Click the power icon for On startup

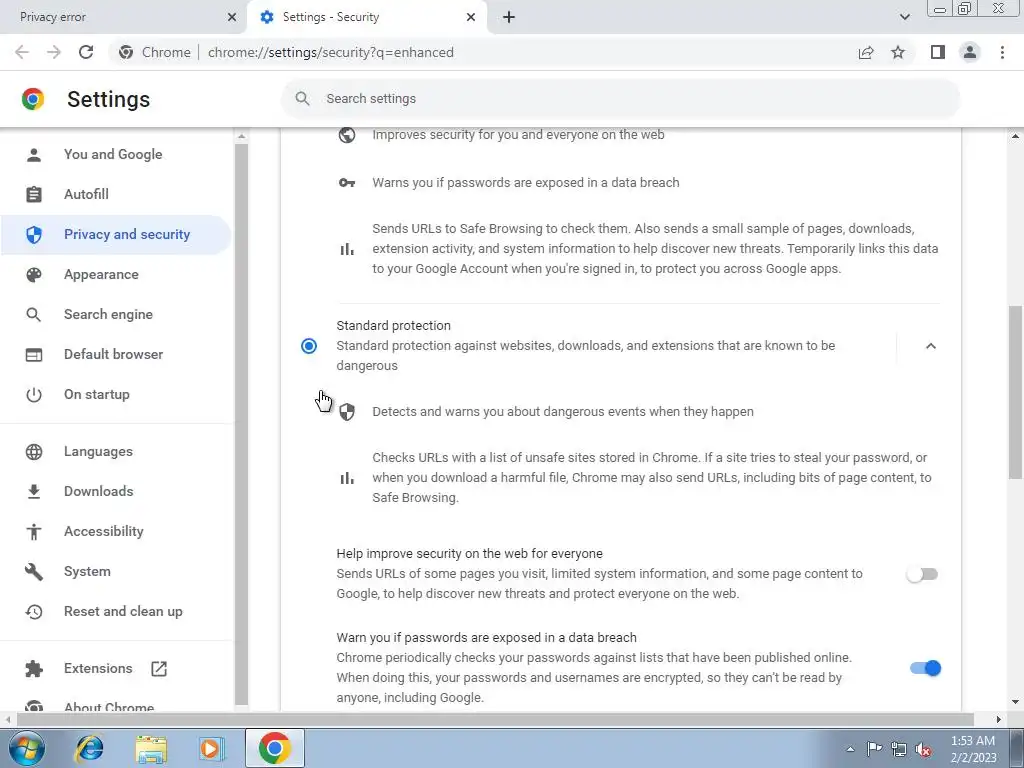pyautogui.click(x=33, y=394)
